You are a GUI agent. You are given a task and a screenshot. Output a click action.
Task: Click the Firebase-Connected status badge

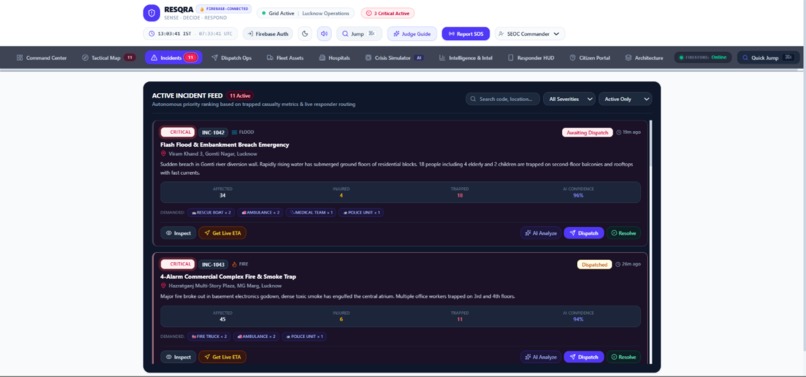click(x=224, y=9)
